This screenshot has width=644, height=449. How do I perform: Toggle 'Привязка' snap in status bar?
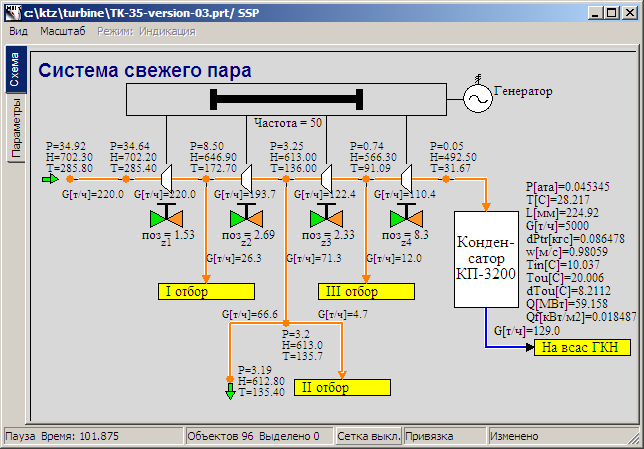pyautogui.click(x=431, y=437)
